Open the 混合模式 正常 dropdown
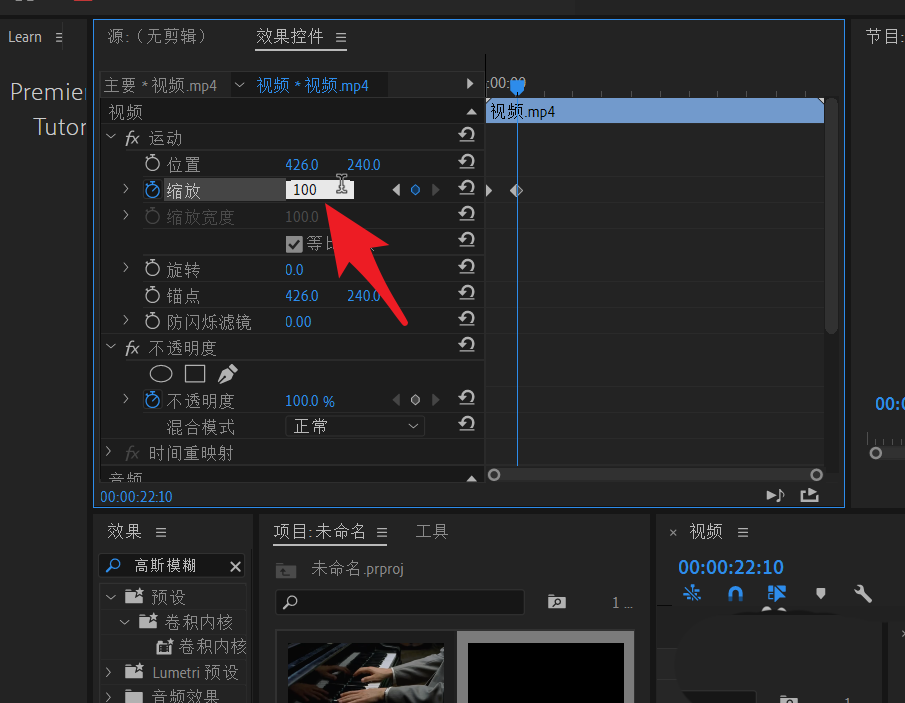This screenshot has width=905, height=703. 355,427
